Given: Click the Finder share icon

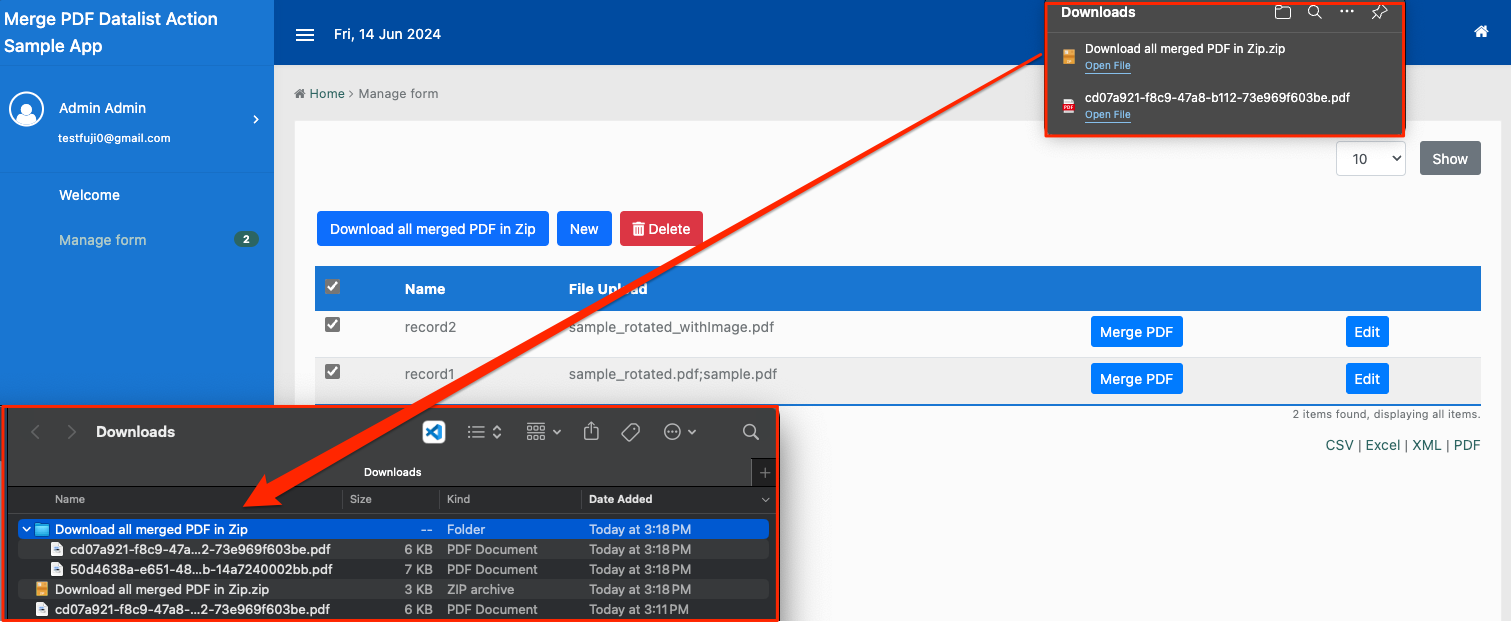Looking at the screenshot, I should pyautogui.click(x=591, y=432).
